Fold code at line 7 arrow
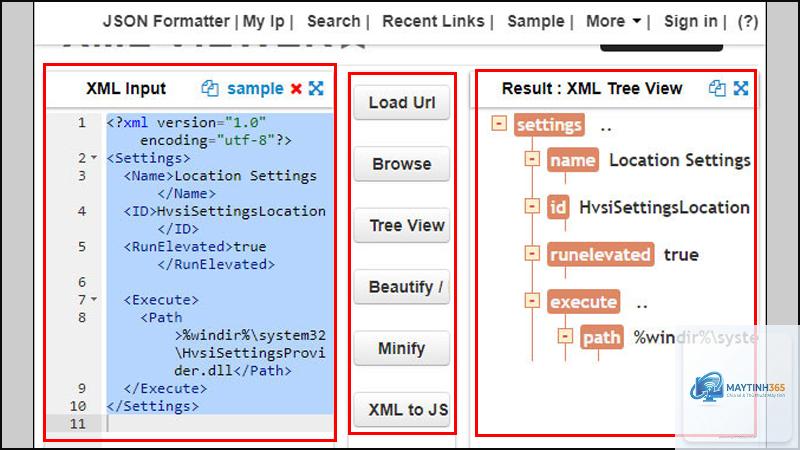 point(94,299)
